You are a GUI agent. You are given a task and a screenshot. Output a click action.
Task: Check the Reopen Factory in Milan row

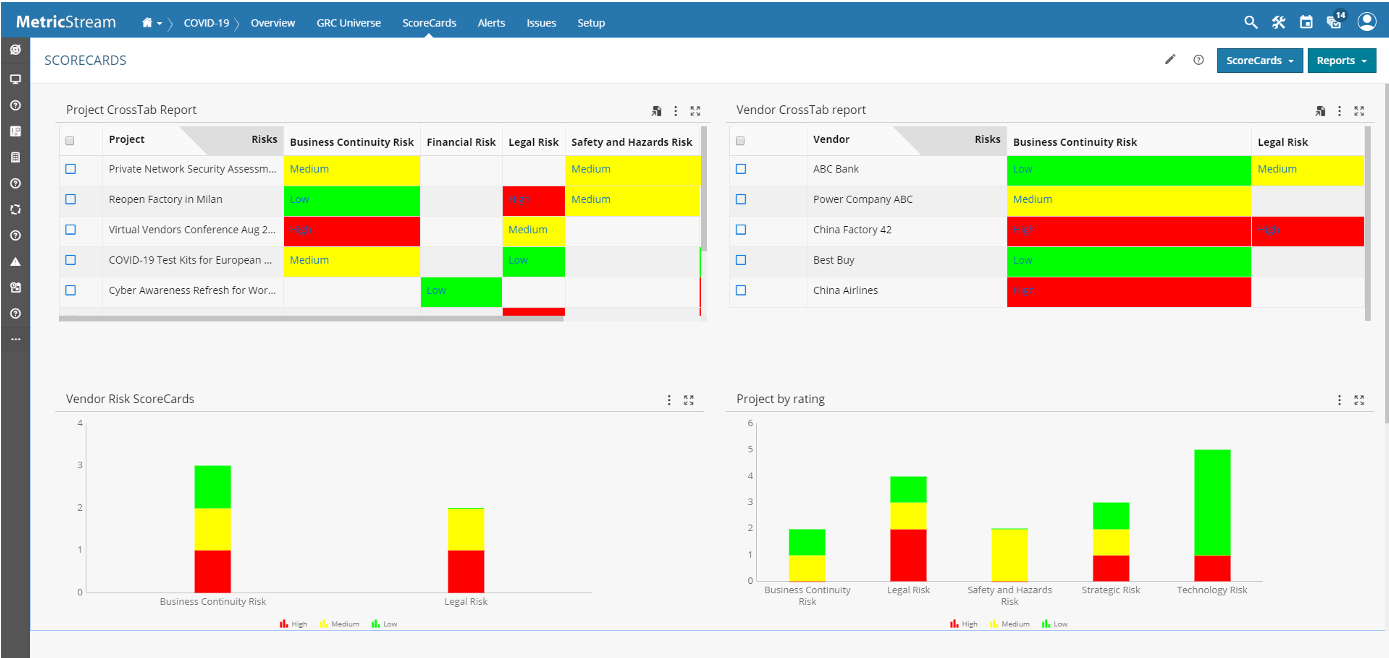pyautogui.click(x=71, y=199)
